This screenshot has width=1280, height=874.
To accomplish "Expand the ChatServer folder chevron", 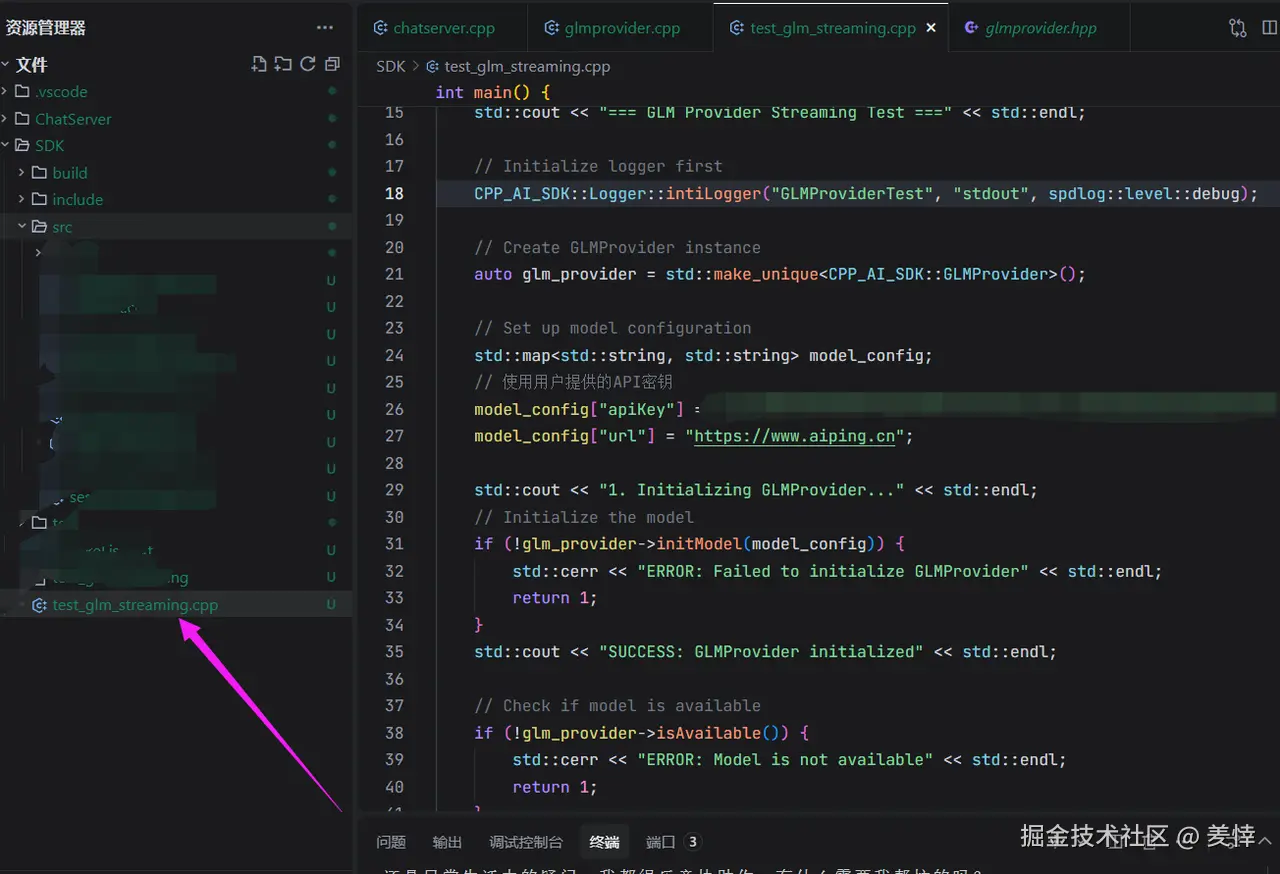I will [6, 118].
